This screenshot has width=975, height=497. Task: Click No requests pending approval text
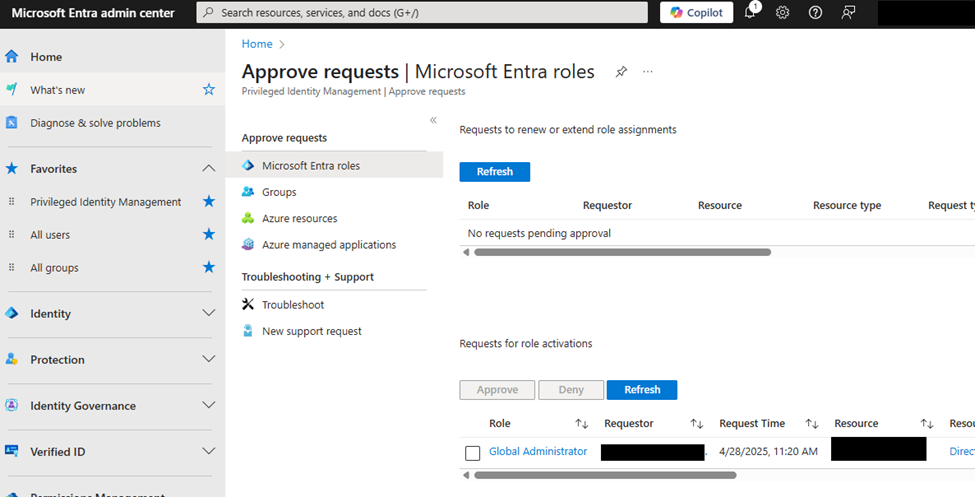pos(539,233)
